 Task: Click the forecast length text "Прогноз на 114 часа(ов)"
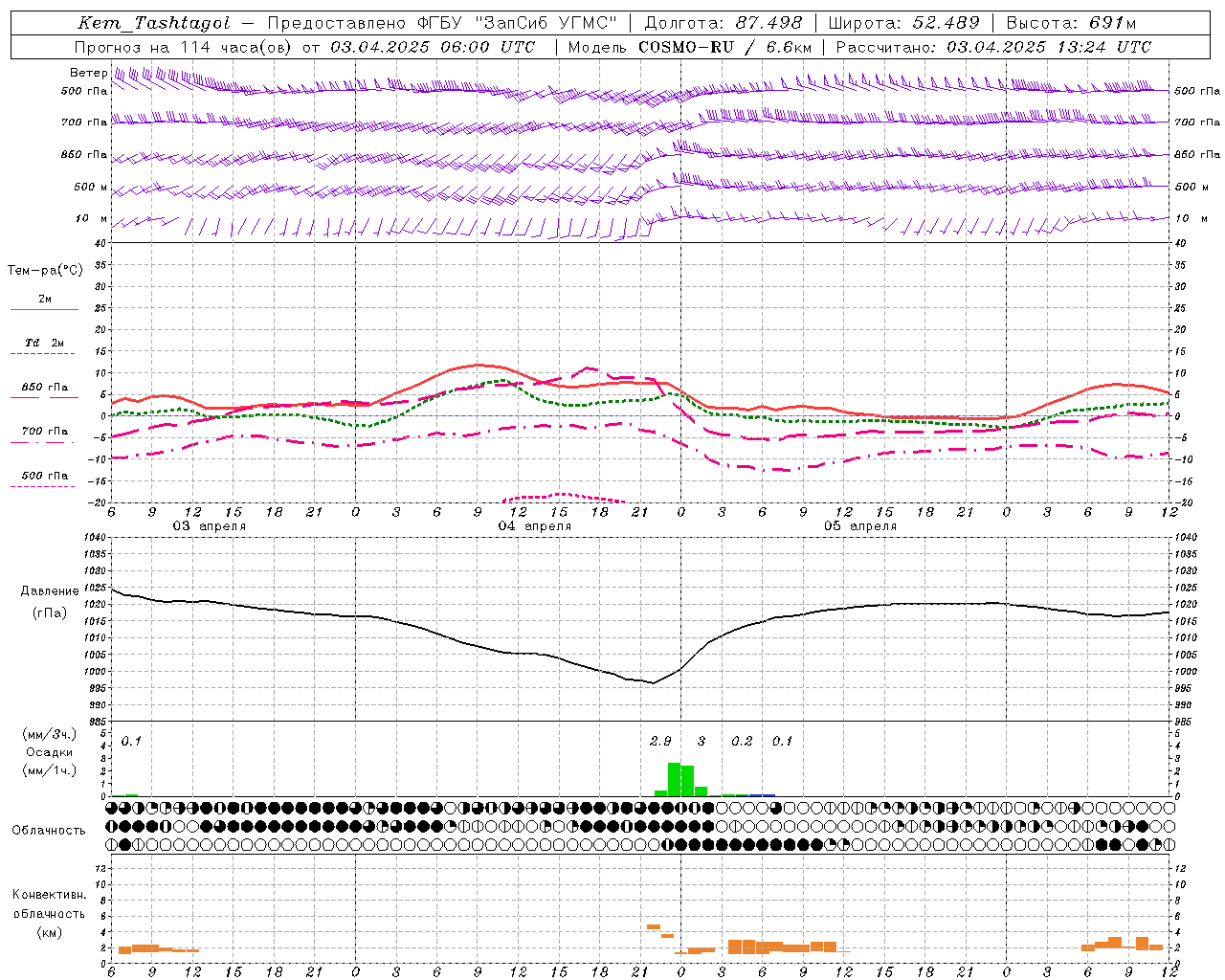(x=184, y=47)
